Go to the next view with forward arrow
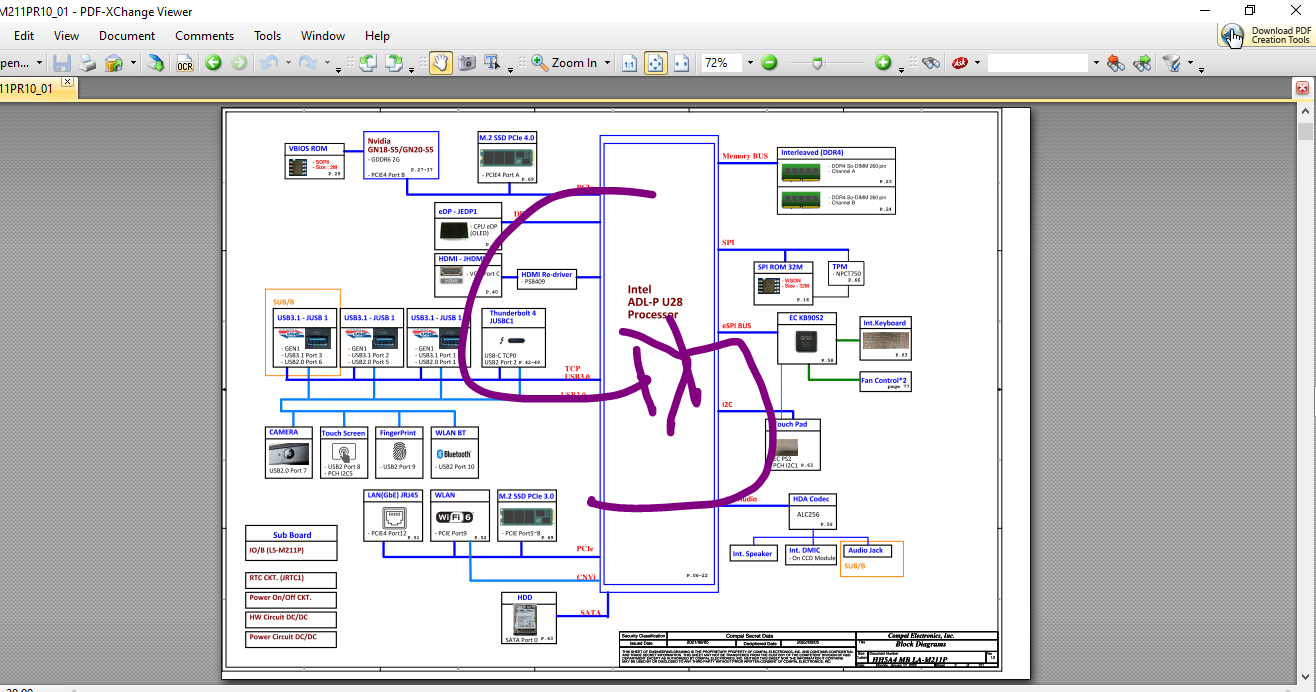Viewport: 1316px width, 692px height. (x=239, y=63)
